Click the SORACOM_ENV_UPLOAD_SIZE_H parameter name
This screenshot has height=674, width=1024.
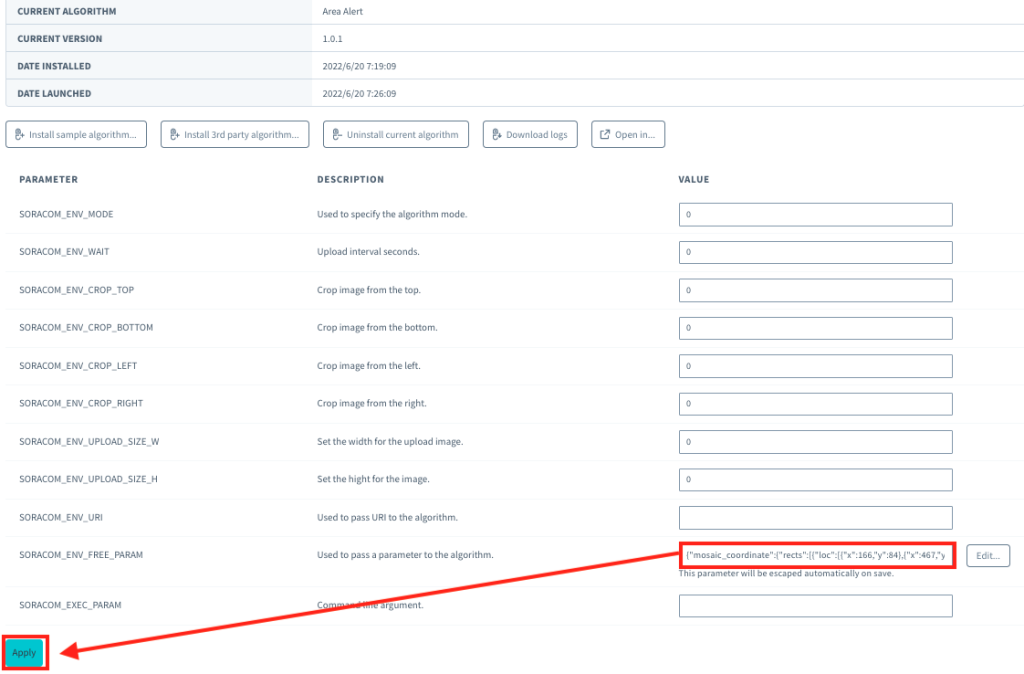(88, 479)
